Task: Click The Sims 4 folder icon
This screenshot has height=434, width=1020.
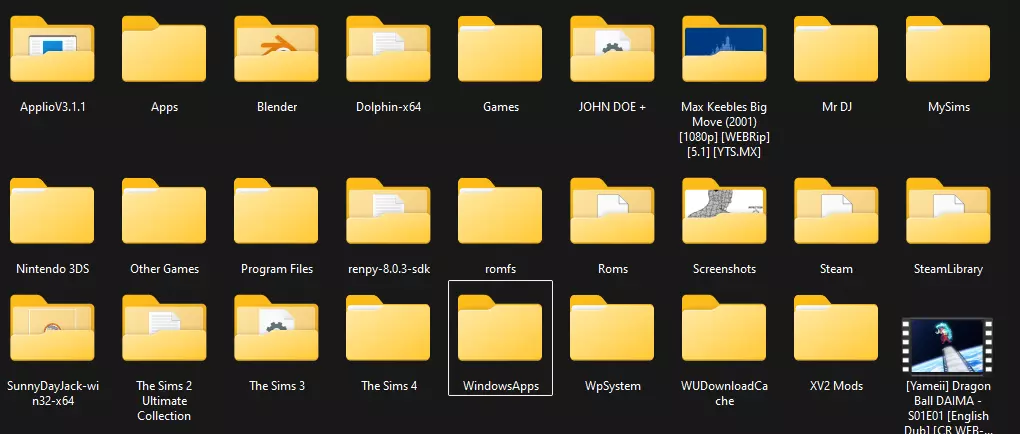Action: click(388, 328)
